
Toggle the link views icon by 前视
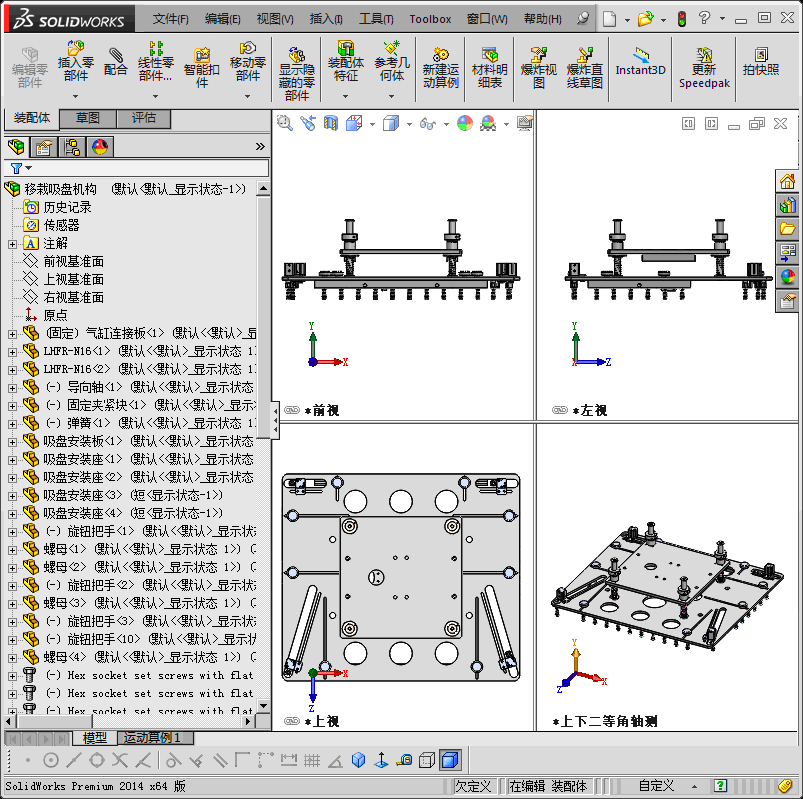point(292,410)
